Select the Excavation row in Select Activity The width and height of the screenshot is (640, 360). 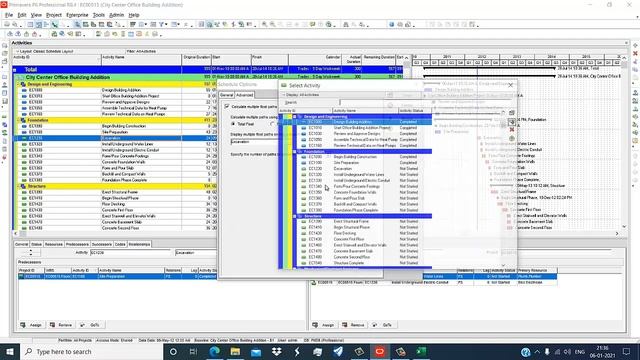click(362, 169)
